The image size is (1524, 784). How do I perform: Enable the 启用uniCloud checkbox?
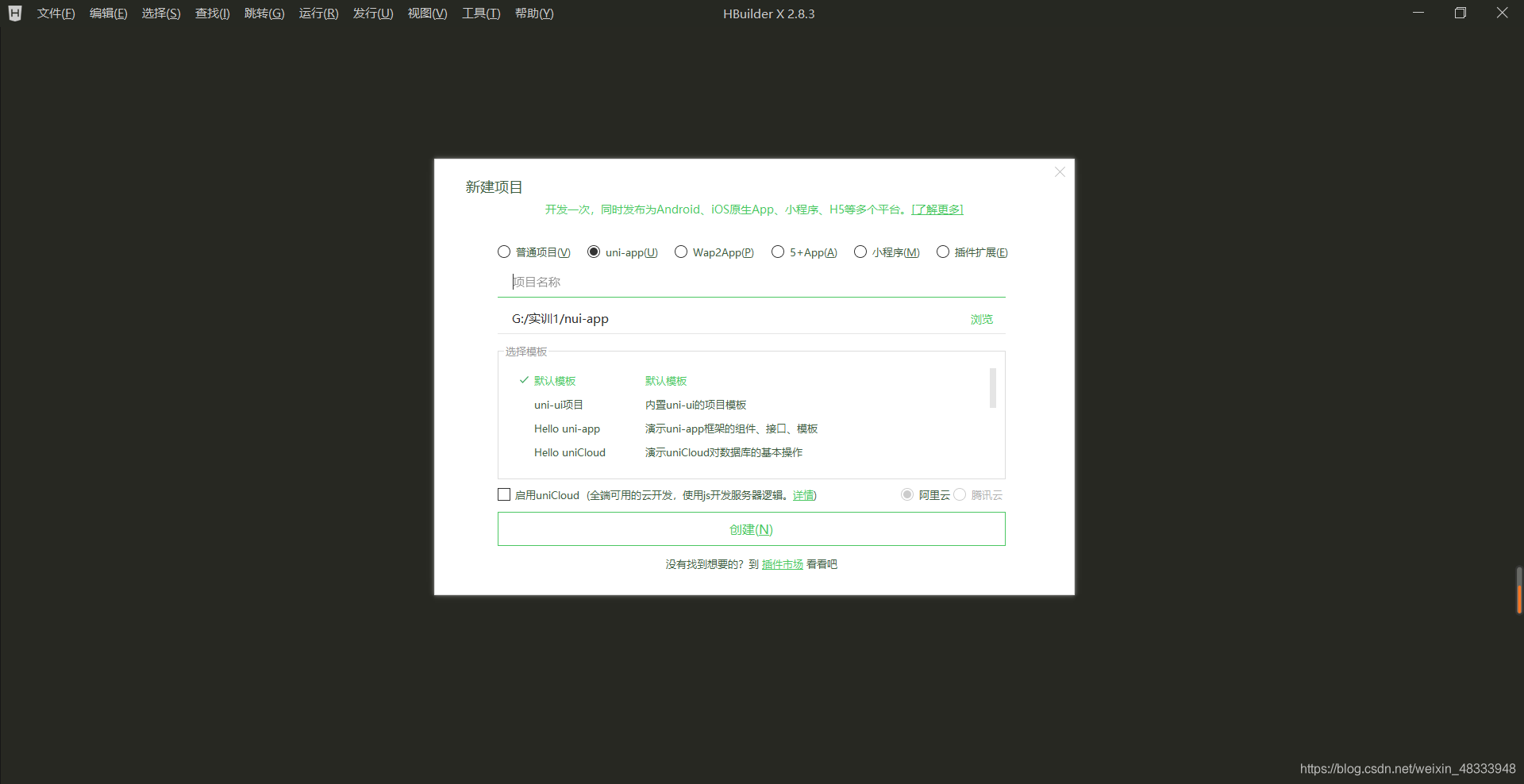[504, 494]
